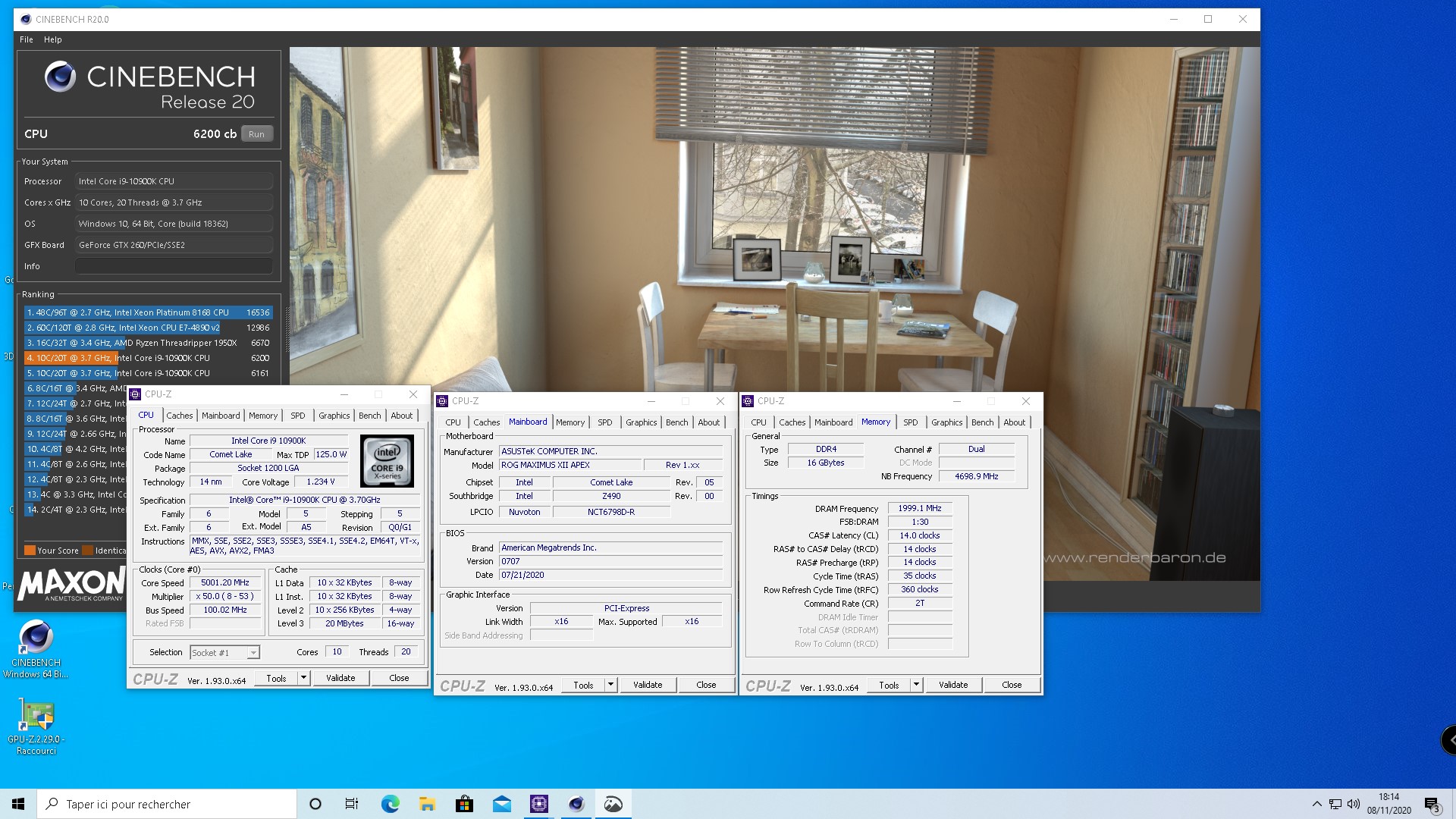Click Close button in left CPU-Z CPU window
This screenshot has height=819, width=1456.
(x=399, y=678)
